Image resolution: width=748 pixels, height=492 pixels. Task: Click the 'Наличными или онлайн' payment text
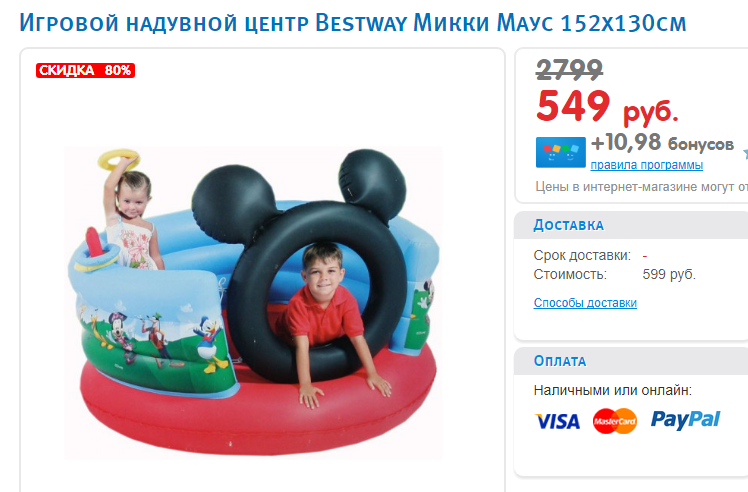point(613,390)
